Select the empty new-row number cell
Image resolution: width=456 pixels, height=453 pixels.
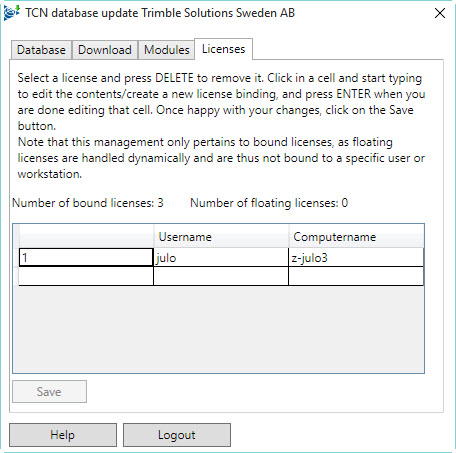(x=86, y=276)
